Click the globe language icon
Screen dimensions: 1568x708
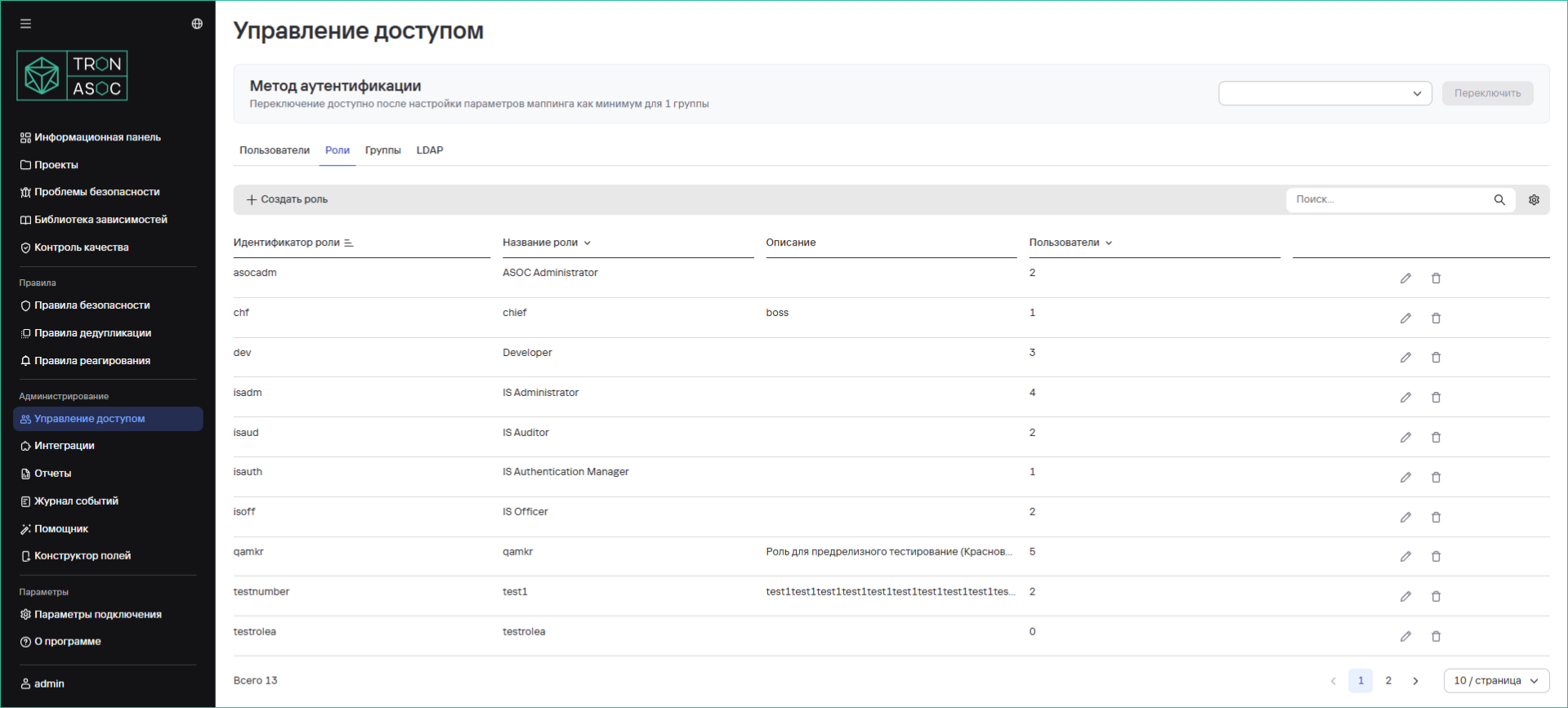click(197, 24)
